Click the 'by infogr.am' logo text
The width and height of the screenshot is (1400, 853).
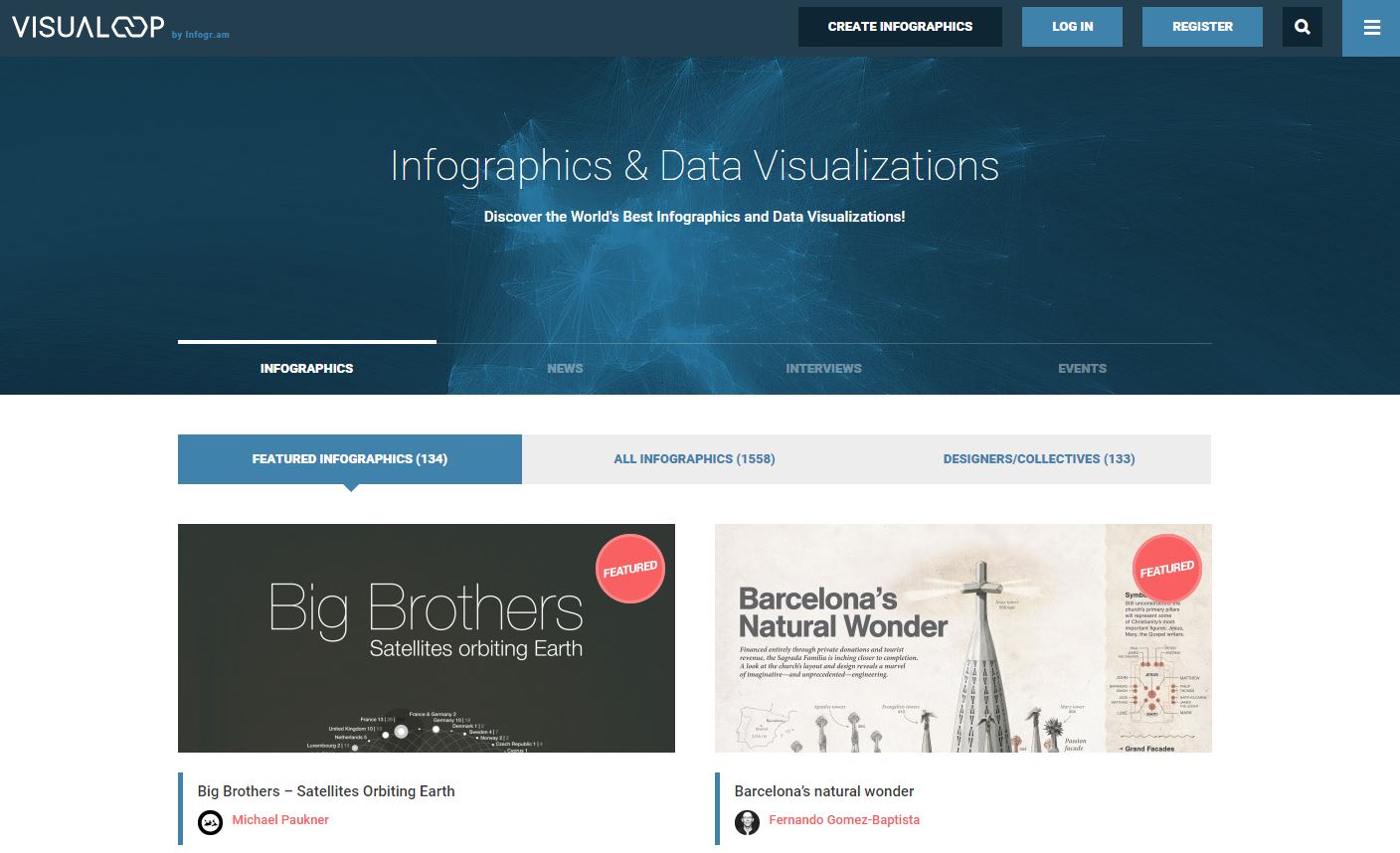tap(200, 35)
